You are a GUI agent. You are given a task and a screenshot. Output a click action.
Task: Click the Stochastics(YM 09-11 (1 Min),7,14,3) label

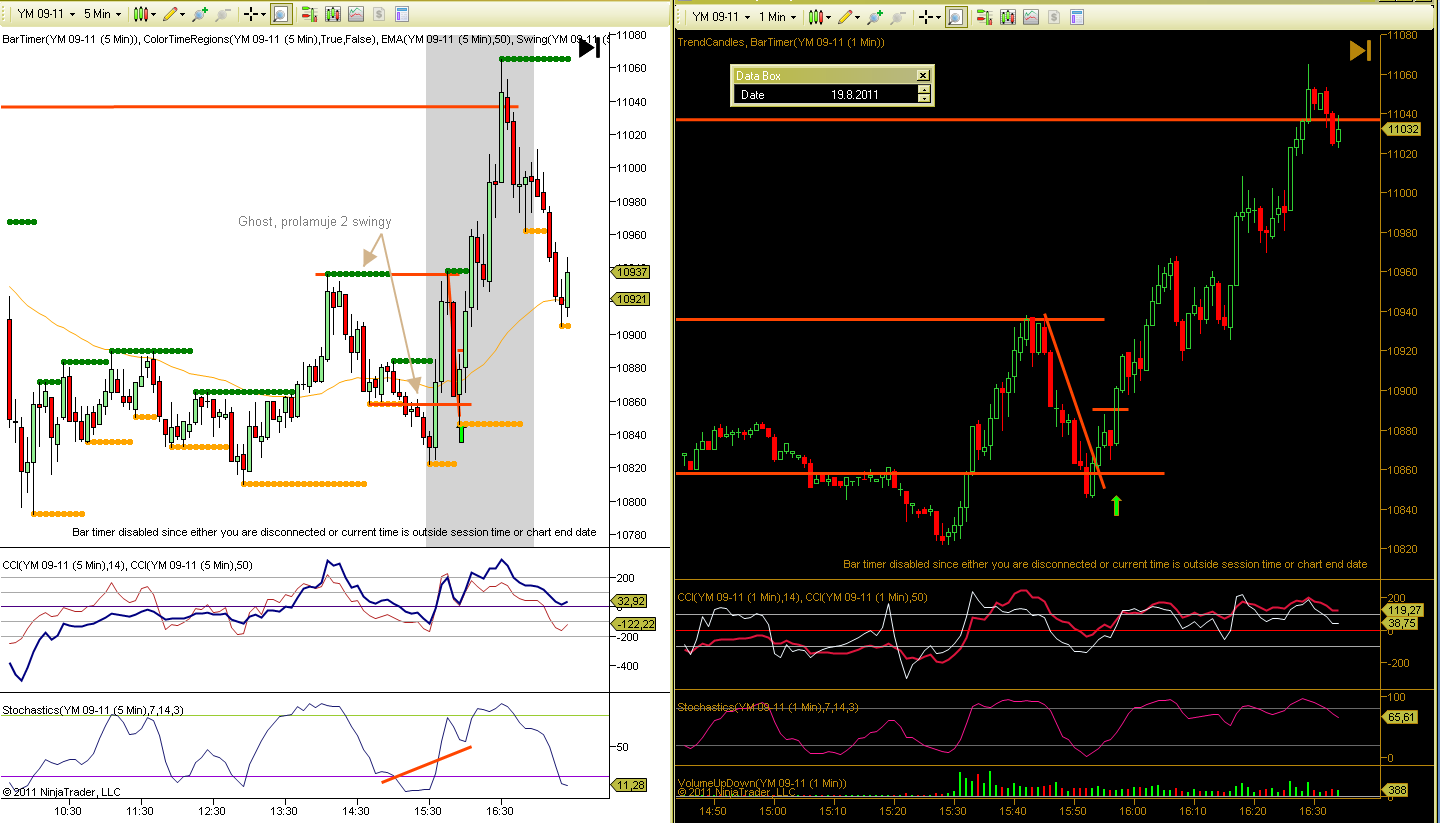[768, 707]
